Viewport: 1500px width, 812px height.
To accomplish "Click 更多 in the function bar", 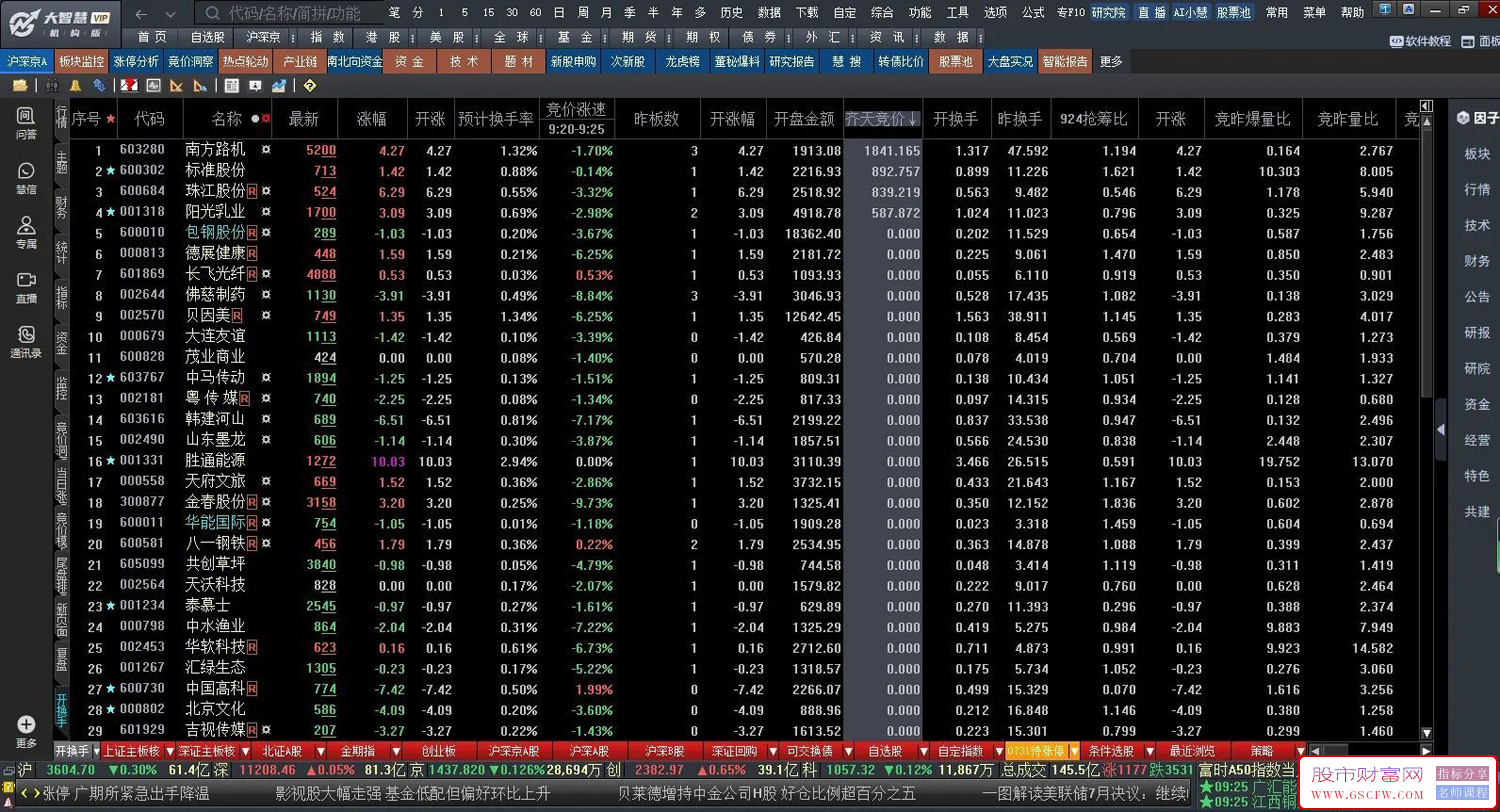I will click(1111, 61).
